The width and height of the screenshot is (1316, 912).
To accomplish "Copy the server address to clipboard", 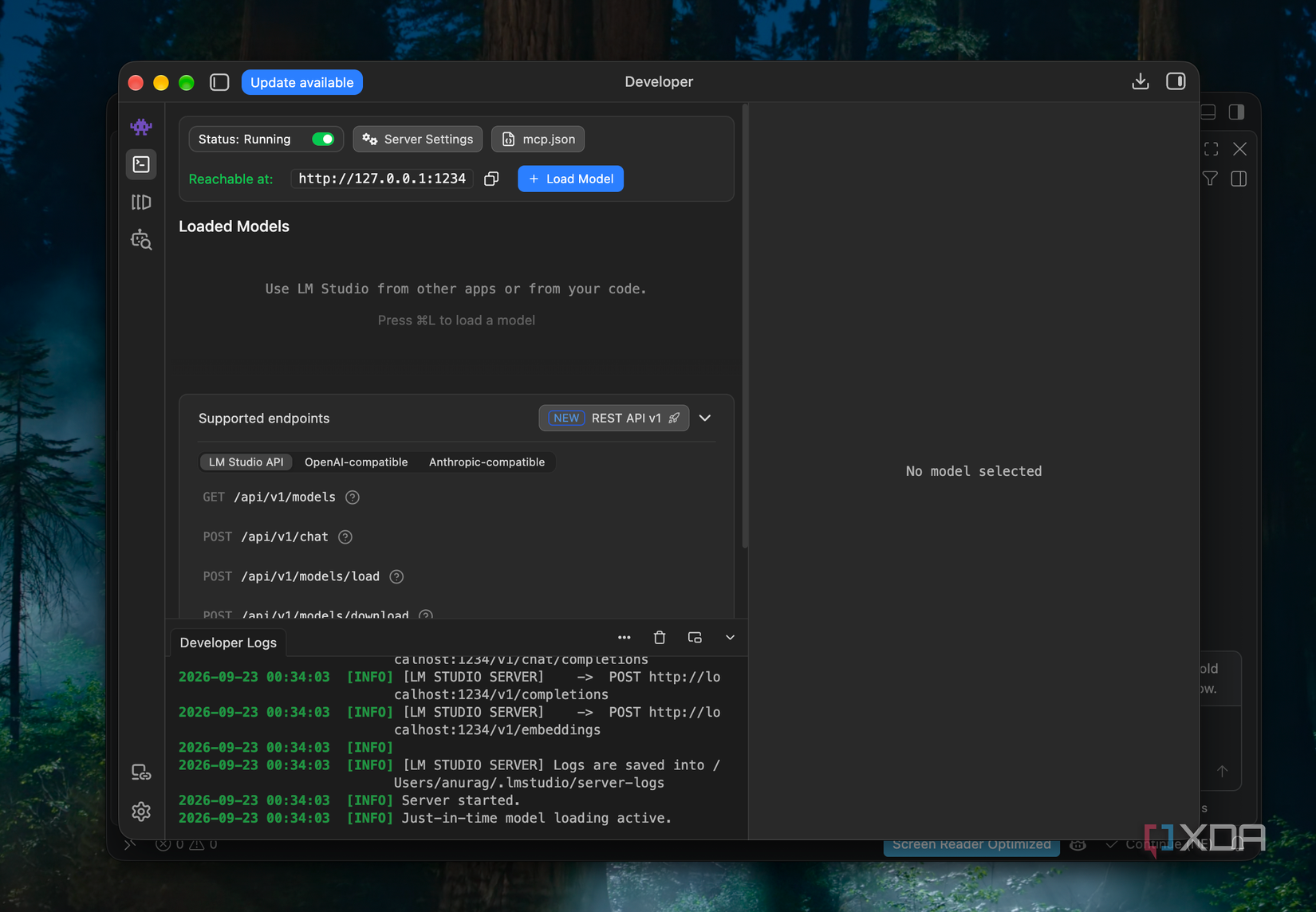I will 491,179.
